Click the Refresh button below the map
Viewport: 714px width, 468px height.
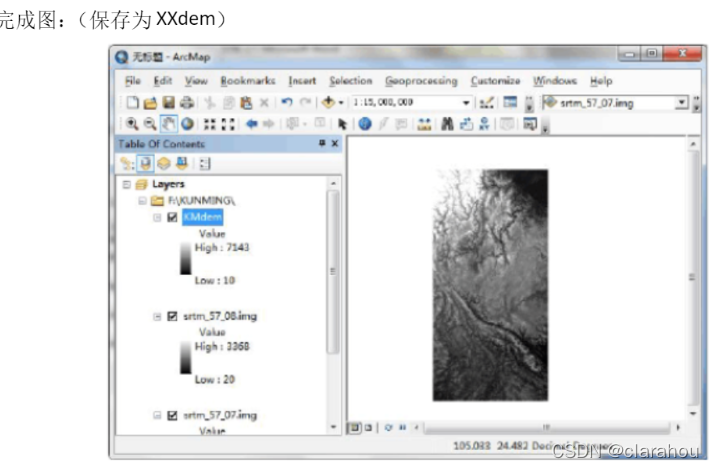388,427
